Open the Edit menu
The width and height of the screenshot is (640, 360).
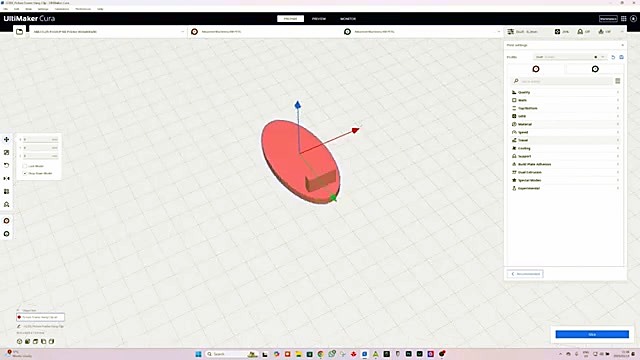16,9
